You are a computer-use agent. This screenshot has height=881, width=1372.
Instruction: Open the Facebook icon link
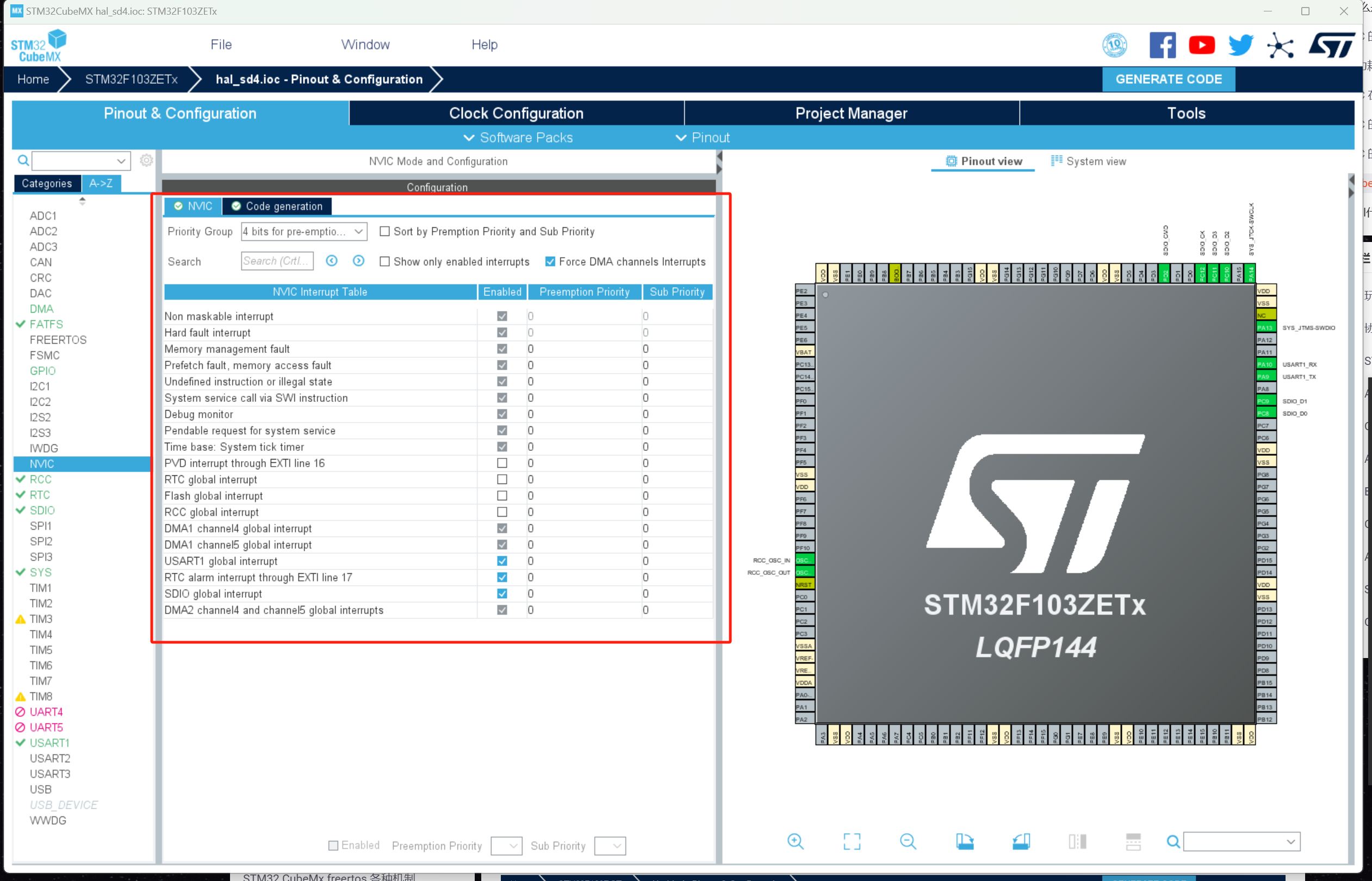pyautogui.click(x=1162, y=45)
